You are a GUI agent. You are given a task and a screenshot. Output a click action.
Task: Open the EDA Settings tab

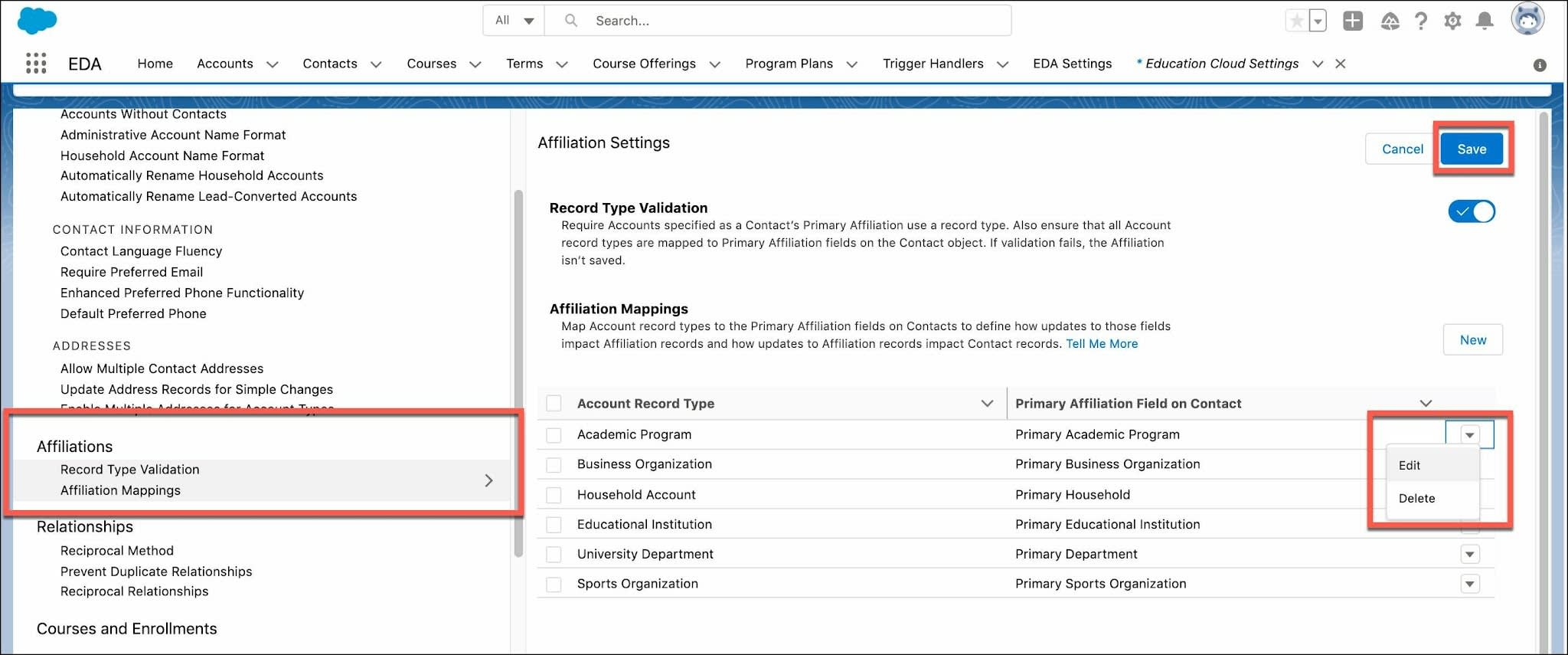point(1072,64)
